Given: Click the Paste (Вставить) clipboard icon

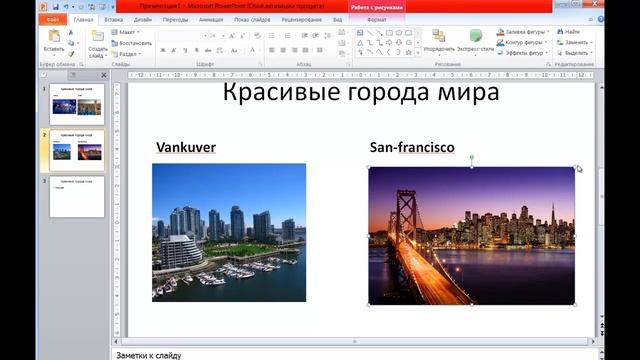Looking at the screenshot, I should [x=54, y=36].
